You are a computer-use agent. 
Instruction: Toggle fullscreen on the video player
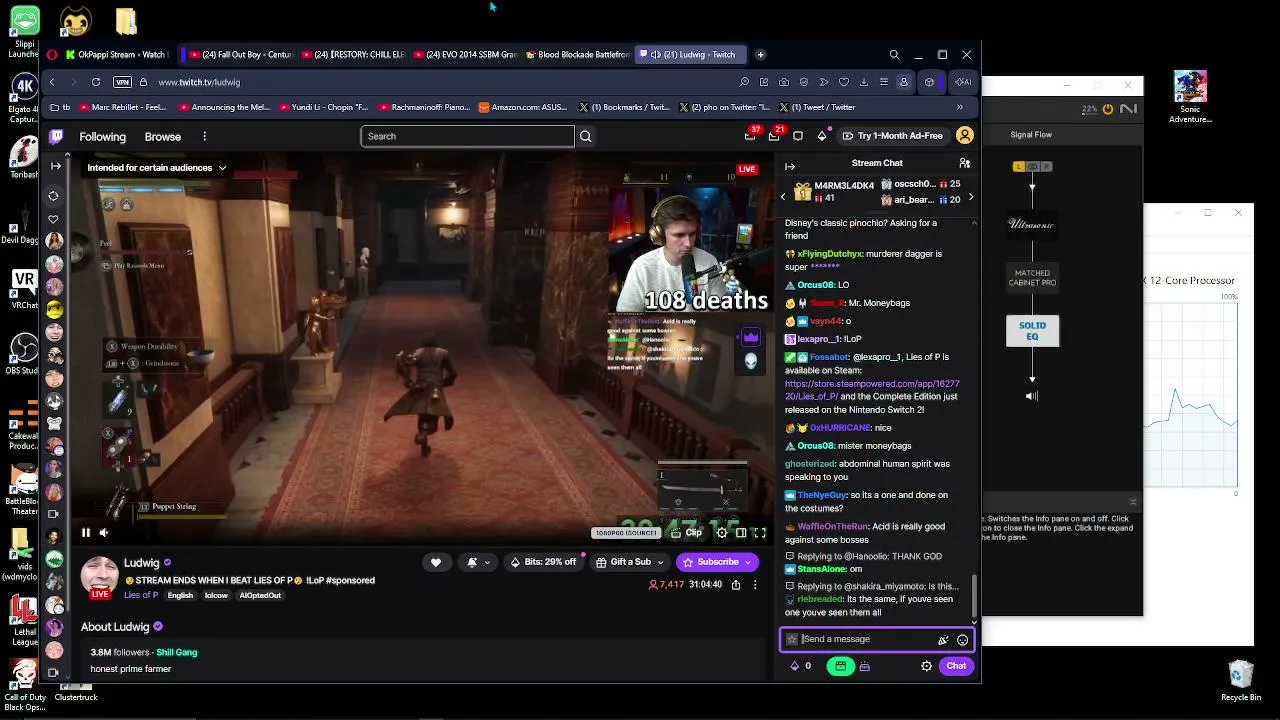760,533
